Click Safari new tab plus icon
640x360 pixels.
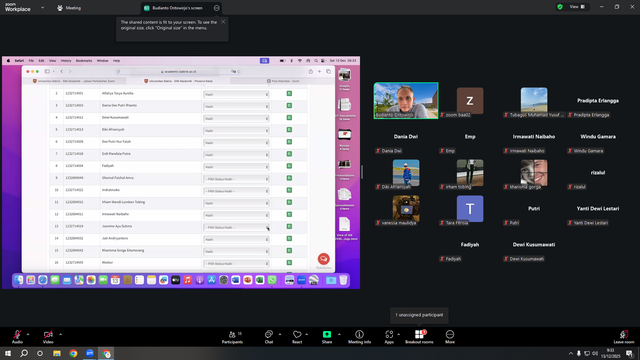320,71
